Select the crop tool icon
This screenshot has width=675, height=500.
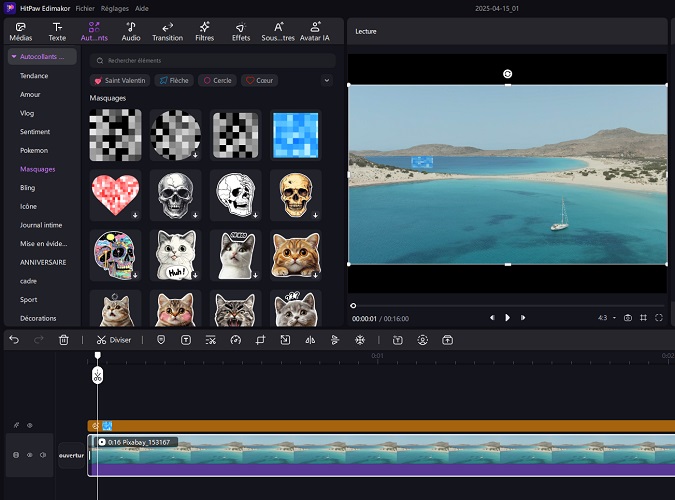click(260, 340)
